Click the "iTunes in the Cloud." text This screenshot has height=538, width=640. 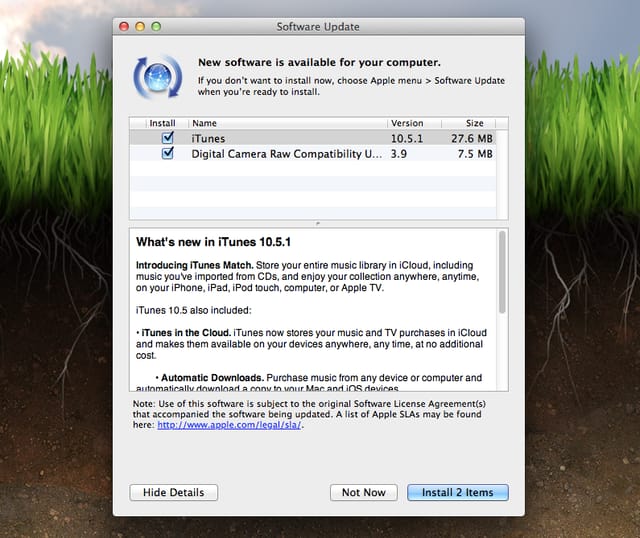[186, 333]
